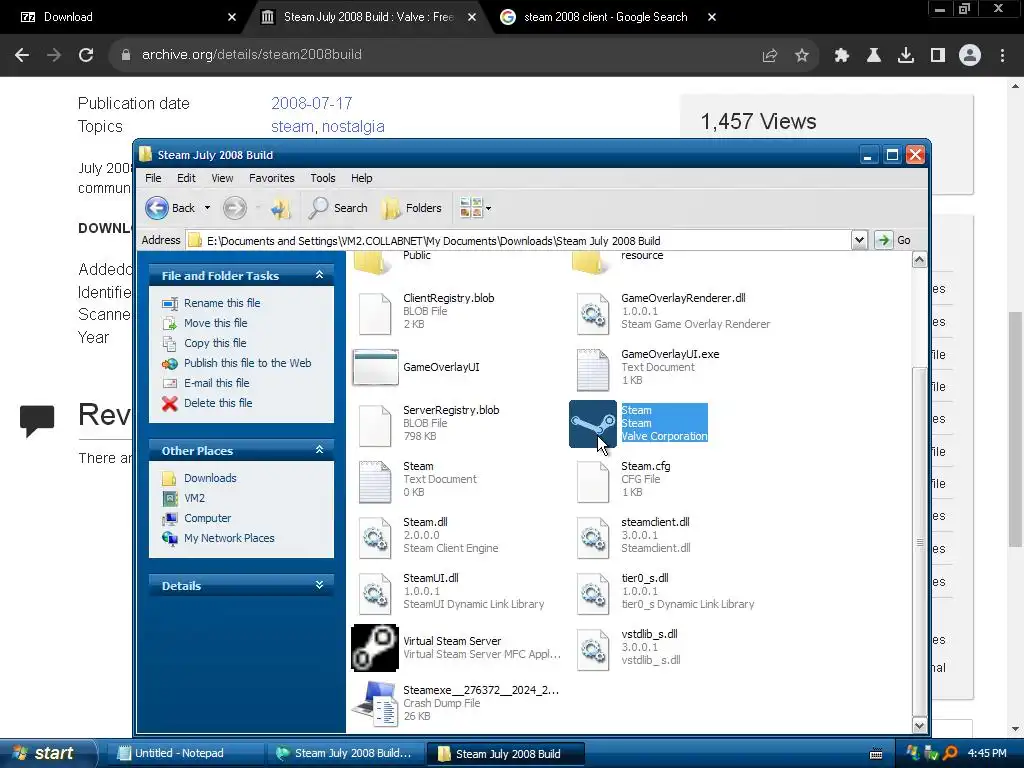Collapse the File and Folder Tasks panel
Image resolution: width=1024 pixels, height=768 pixels.
(319, 275)
